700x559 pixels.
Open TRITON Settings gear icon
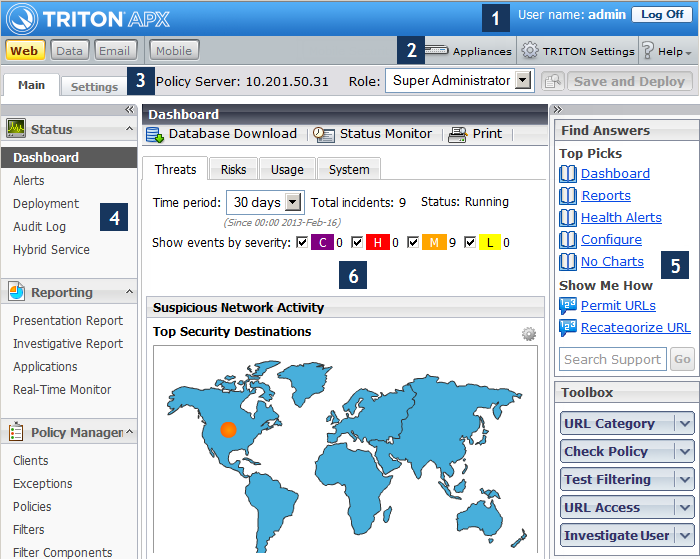point(530,50)
